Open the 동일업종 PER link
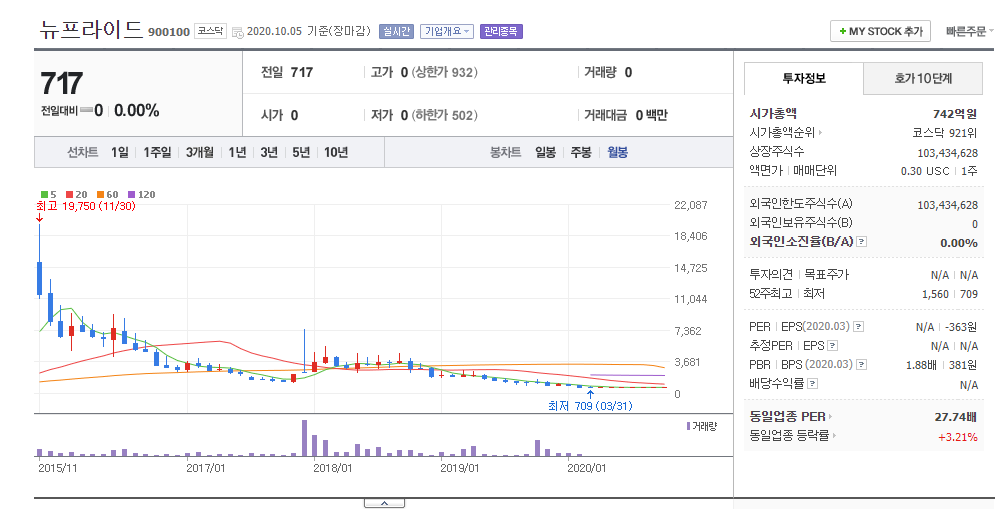This screenshot has height=509, width=1003. 791,417
